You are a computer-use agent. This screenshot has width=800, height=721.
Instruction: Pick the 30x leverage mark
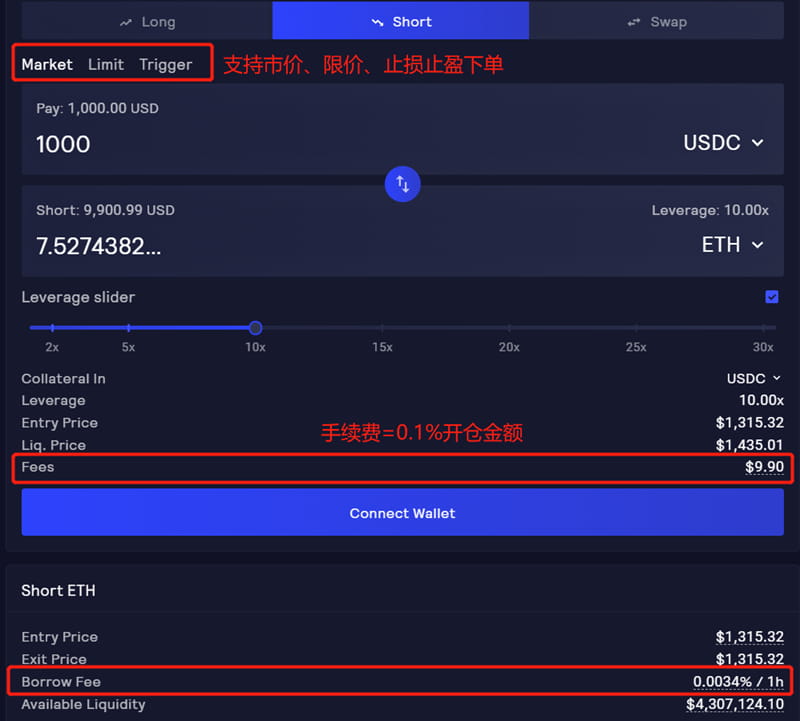pos(763,328)
